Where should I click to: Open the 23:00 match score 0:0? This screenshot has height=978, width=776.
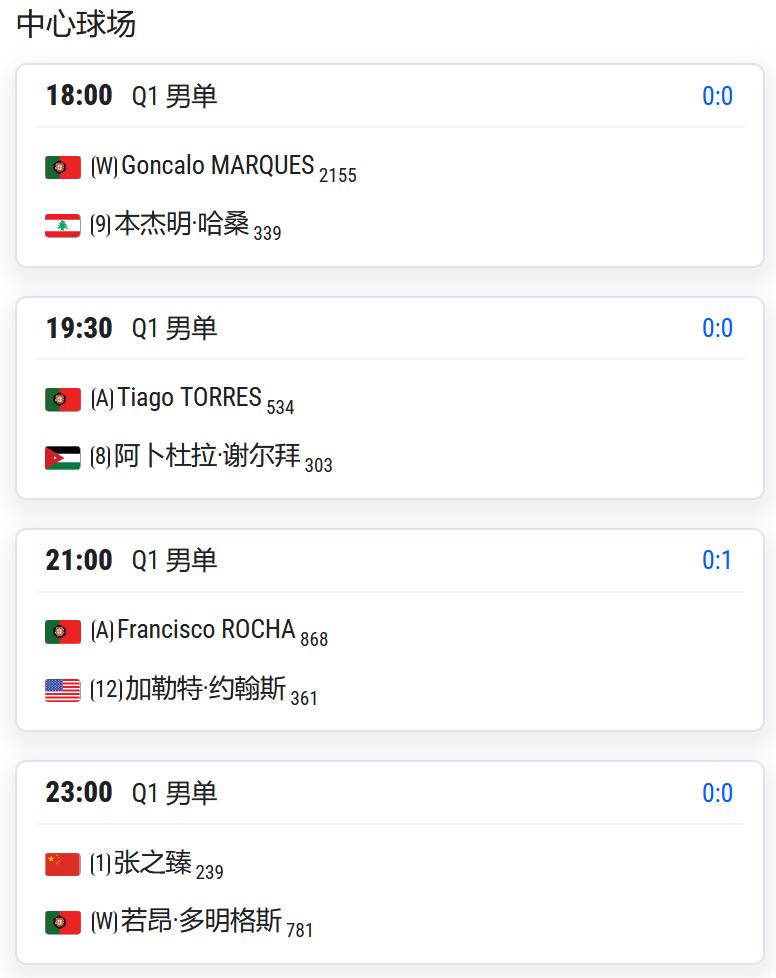click(x=717, y=793)
